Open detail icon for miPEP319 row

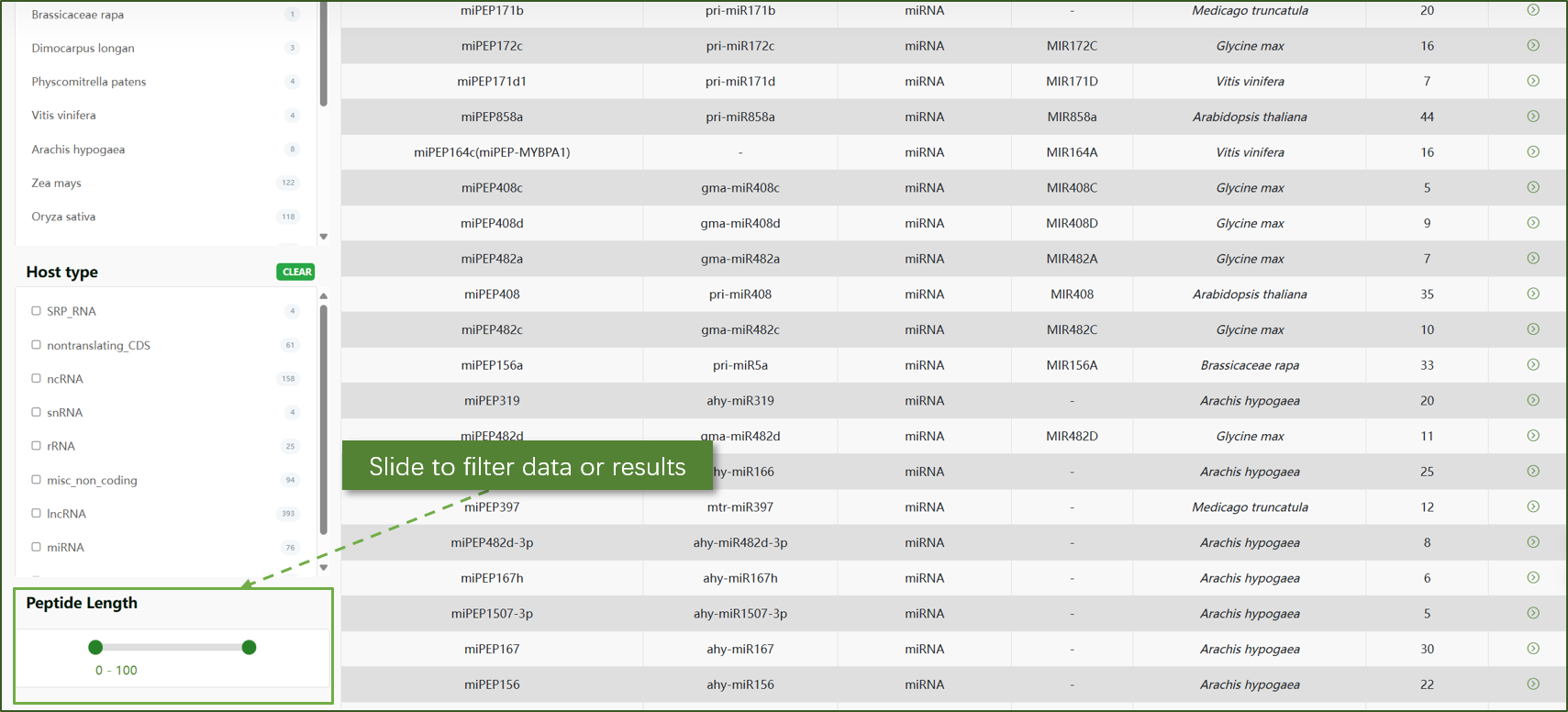tap(1532, 401)
